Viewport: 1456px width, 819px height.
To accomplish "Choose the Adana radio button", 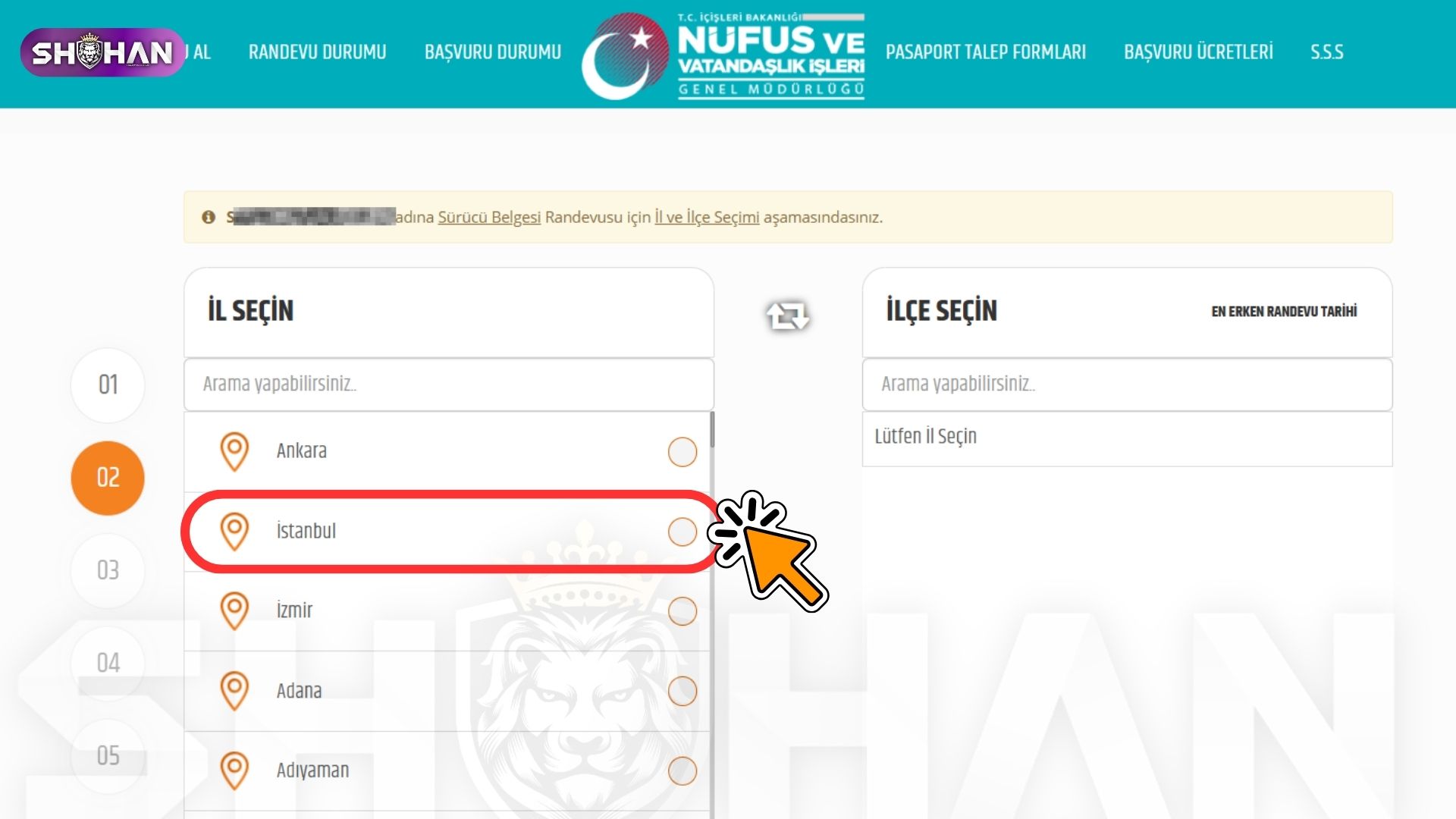I will (682, 692).
